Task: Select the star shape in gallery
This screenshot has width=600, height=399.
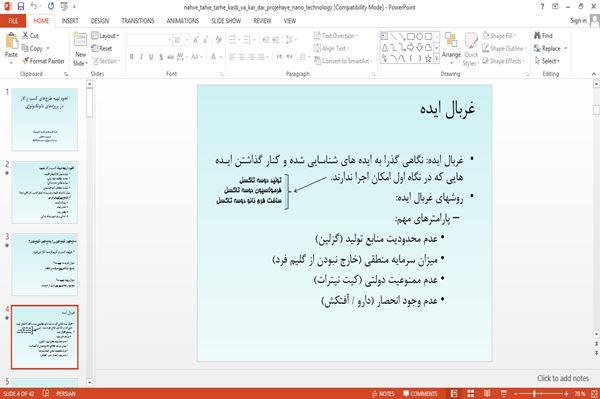Action: 429,59
